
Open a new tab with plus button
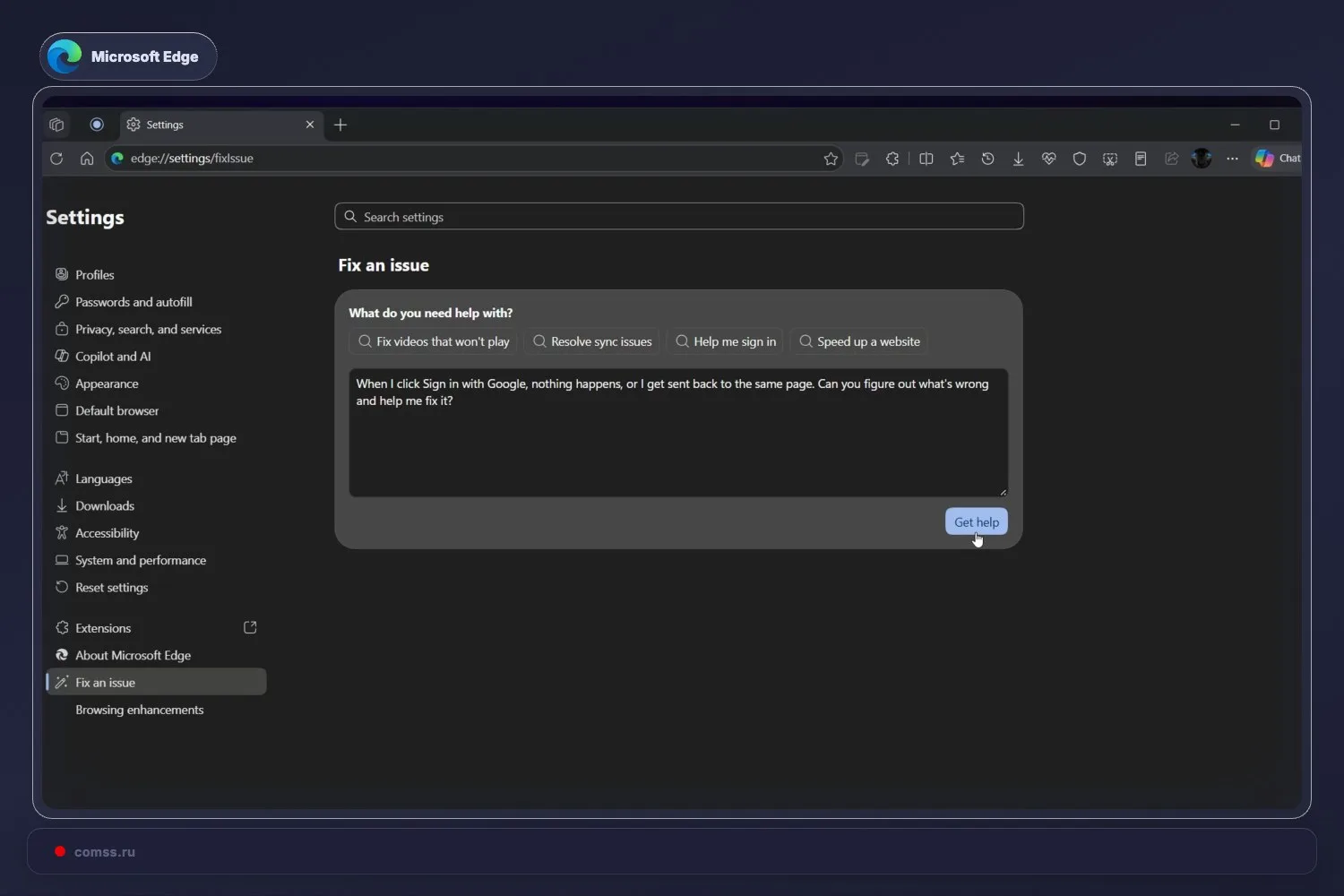click(340, 125)
